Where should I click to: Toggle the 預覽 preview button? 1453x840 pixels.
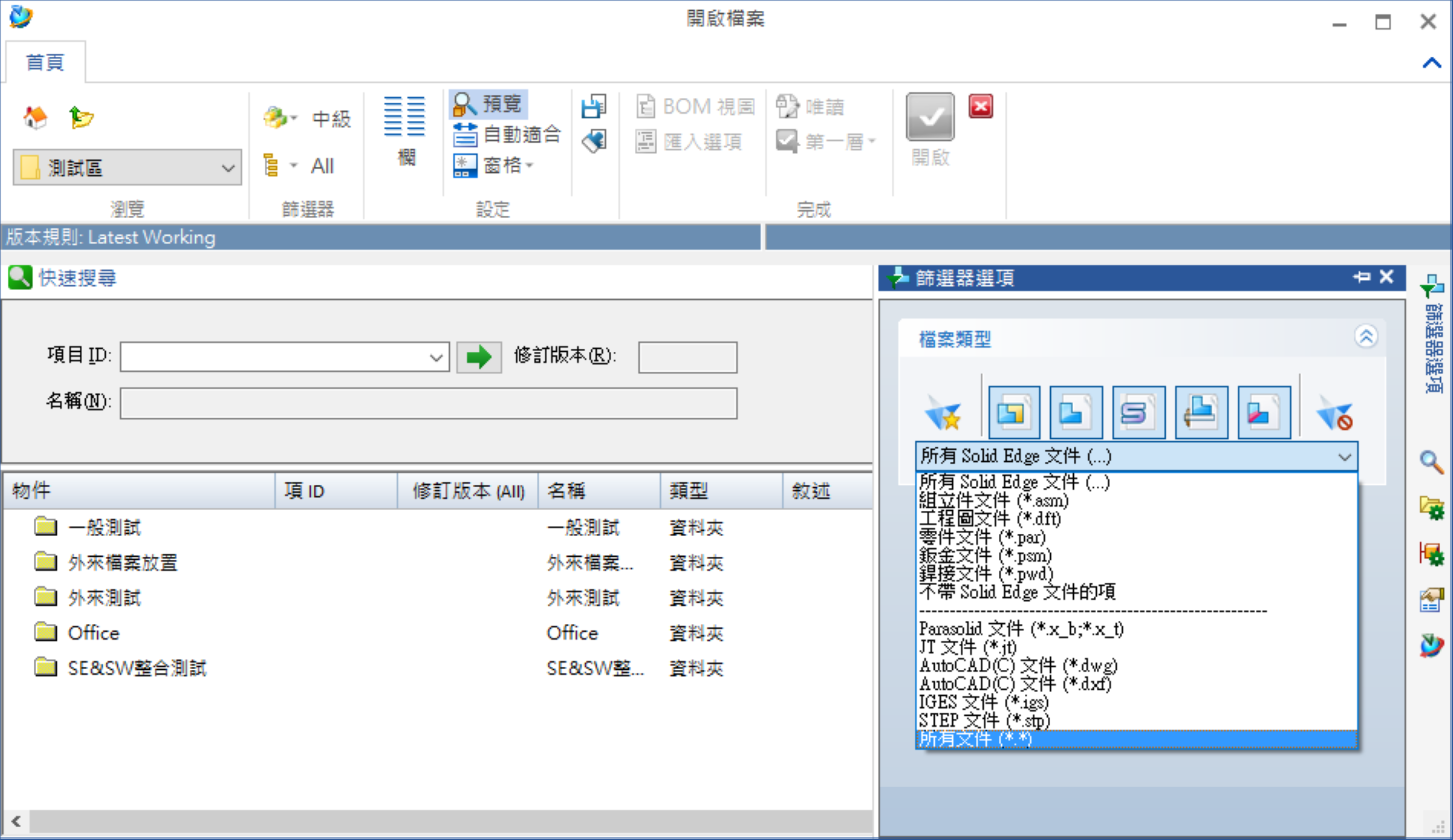[488, 104]
